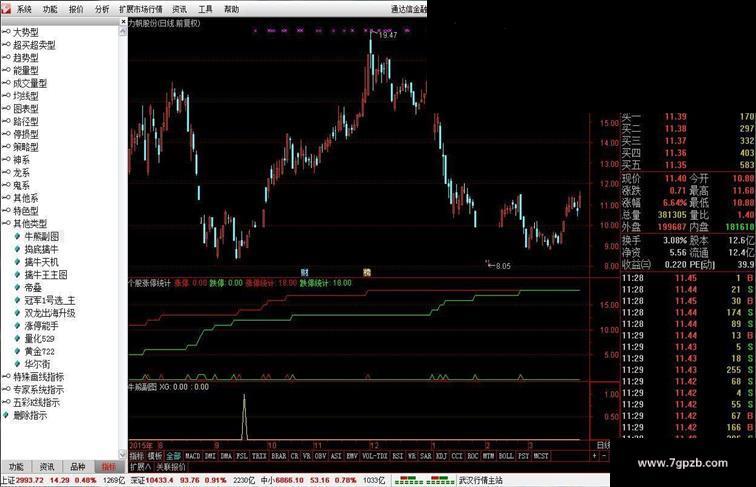Open the 扩展市场行情 menu
Viewport: 756px width, 487px height.
click(x=141, y=9)
